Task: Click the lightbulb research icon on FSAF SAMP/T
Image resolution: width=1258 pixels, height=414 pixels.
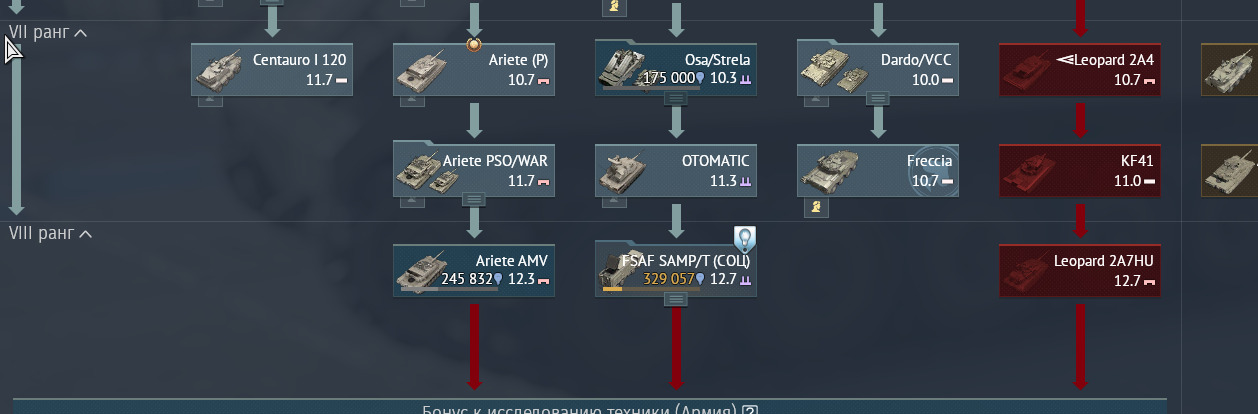Action: pos(745,238)
